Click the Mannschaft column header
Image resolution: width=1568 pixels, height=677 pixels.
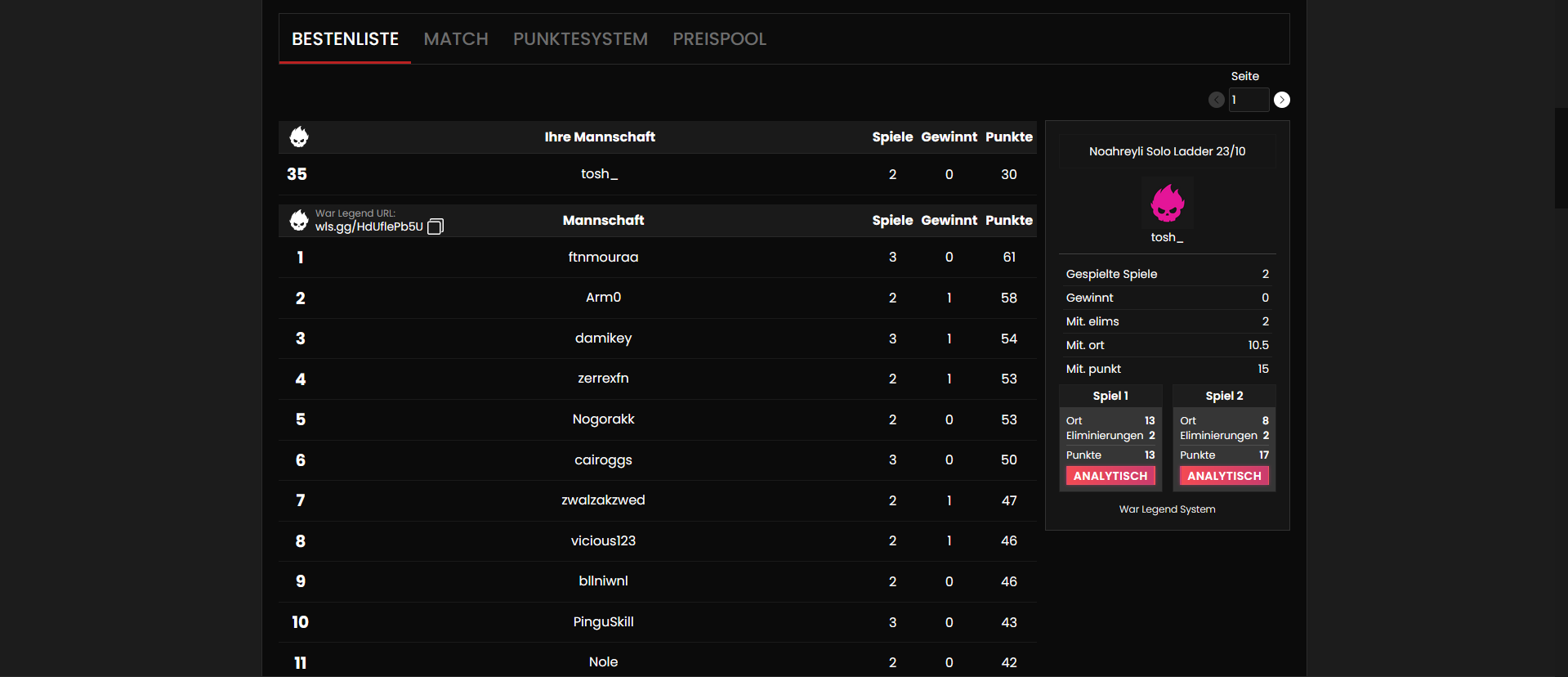pyautogui.click(x=603, y=220)
